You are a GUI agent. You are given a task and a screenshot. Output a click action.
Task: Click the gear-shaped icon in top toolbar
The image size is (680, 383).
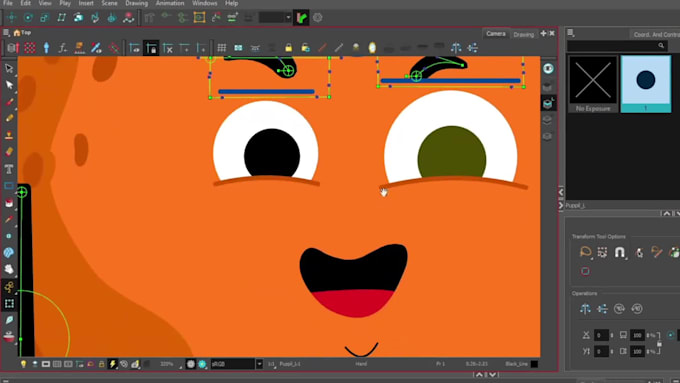(318, 18)
